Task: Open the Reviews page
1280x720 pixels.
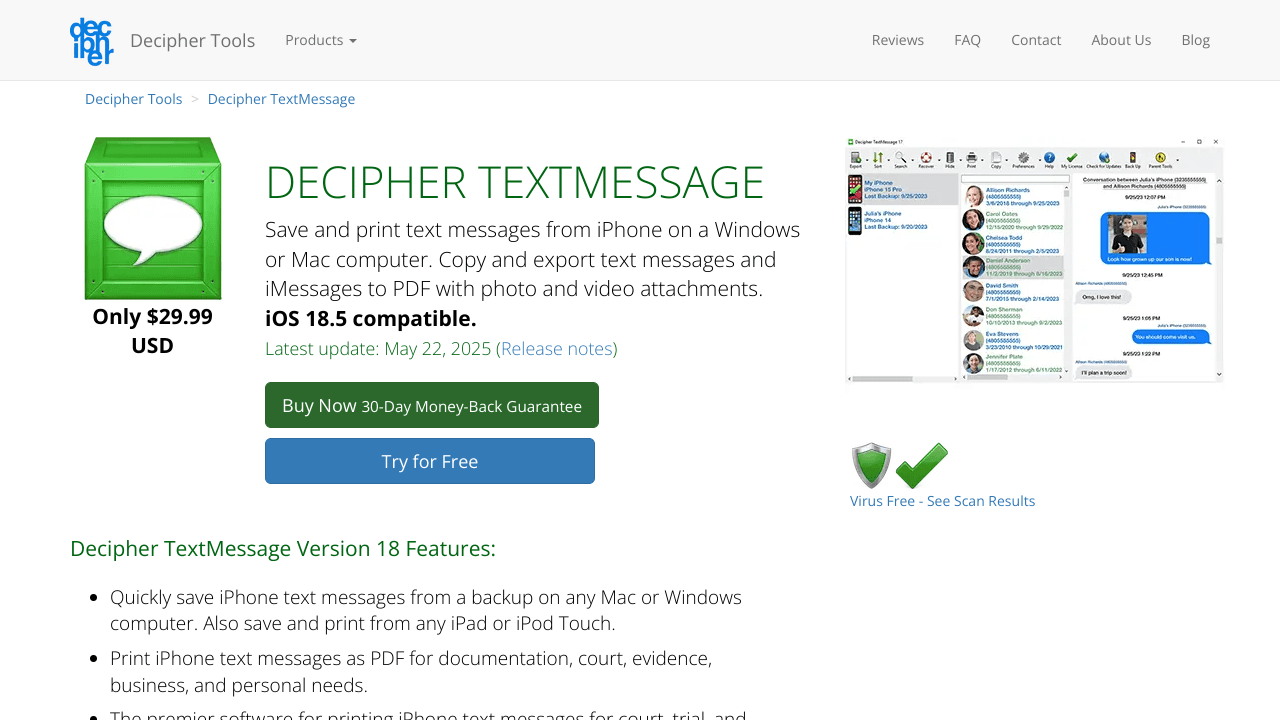Action: pos(898,40)
